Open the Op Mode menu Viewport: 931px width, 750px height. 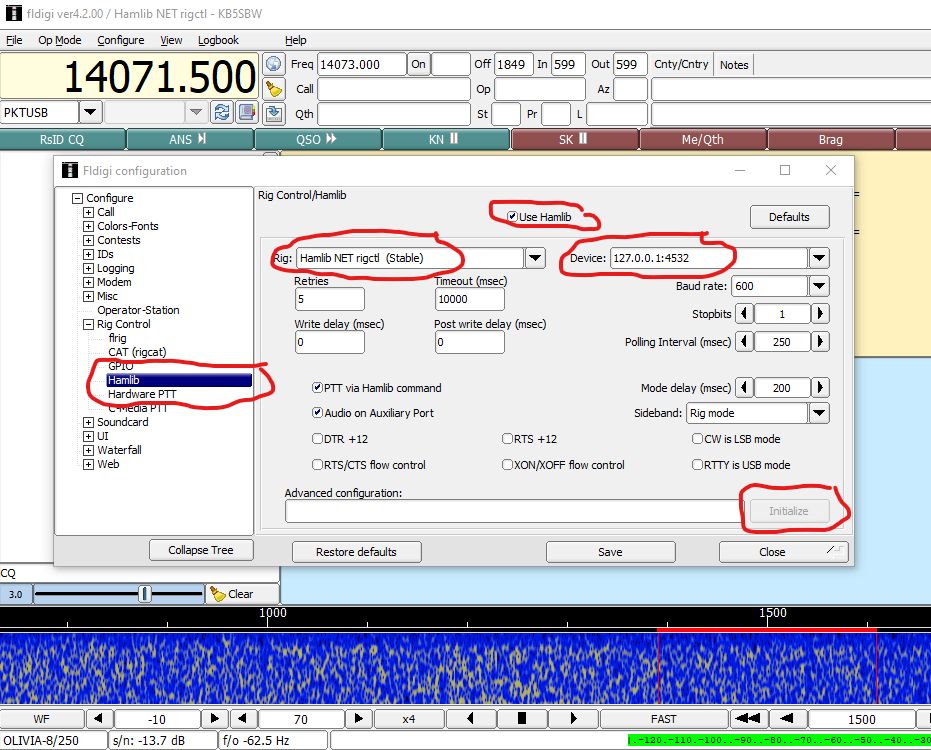pyautogui.click(x=59, y=40)
